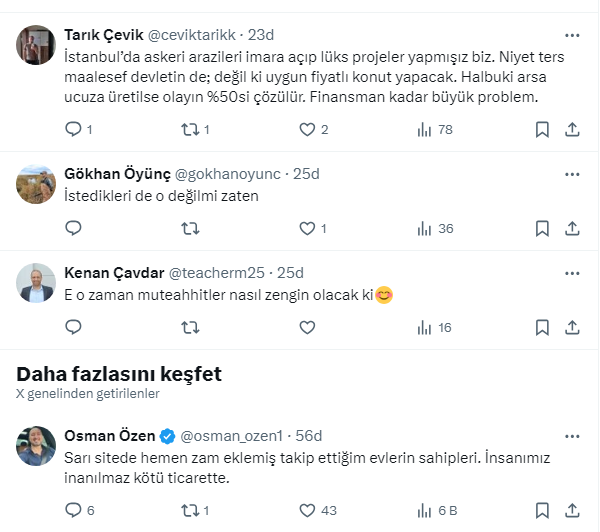Retweet Tarık Çevik's post
600x532 pixels.
(x=189, y=129)
